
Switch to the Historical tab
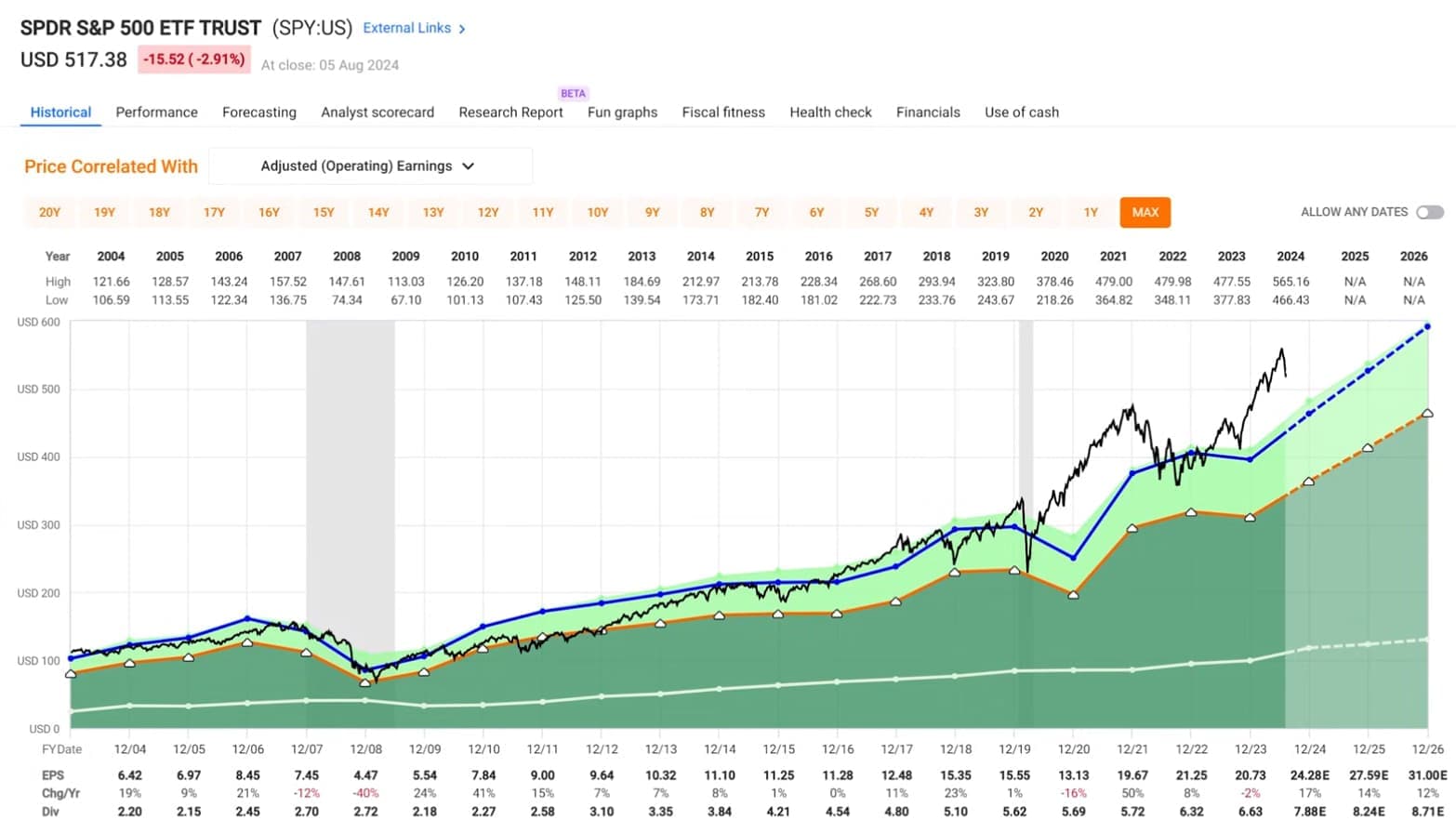coord(60,112)
